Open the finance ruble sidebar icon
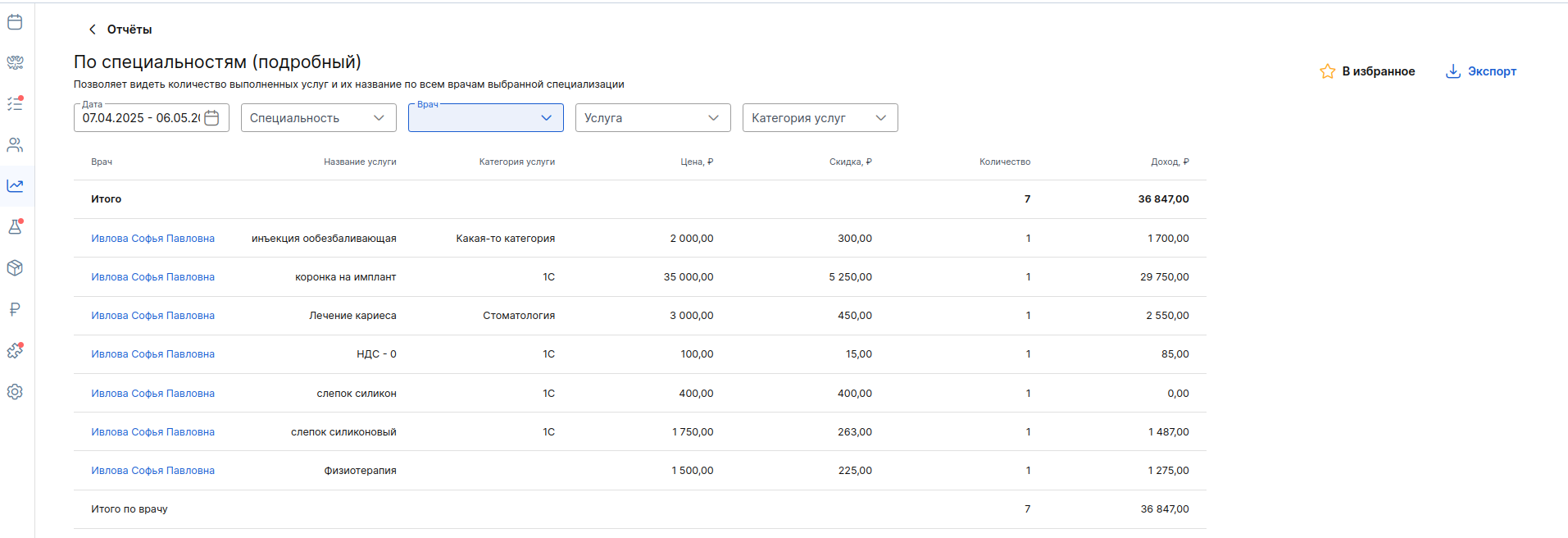Image resolution: width=1568 pixels, height=538 pixels. (x=15, y=309)
